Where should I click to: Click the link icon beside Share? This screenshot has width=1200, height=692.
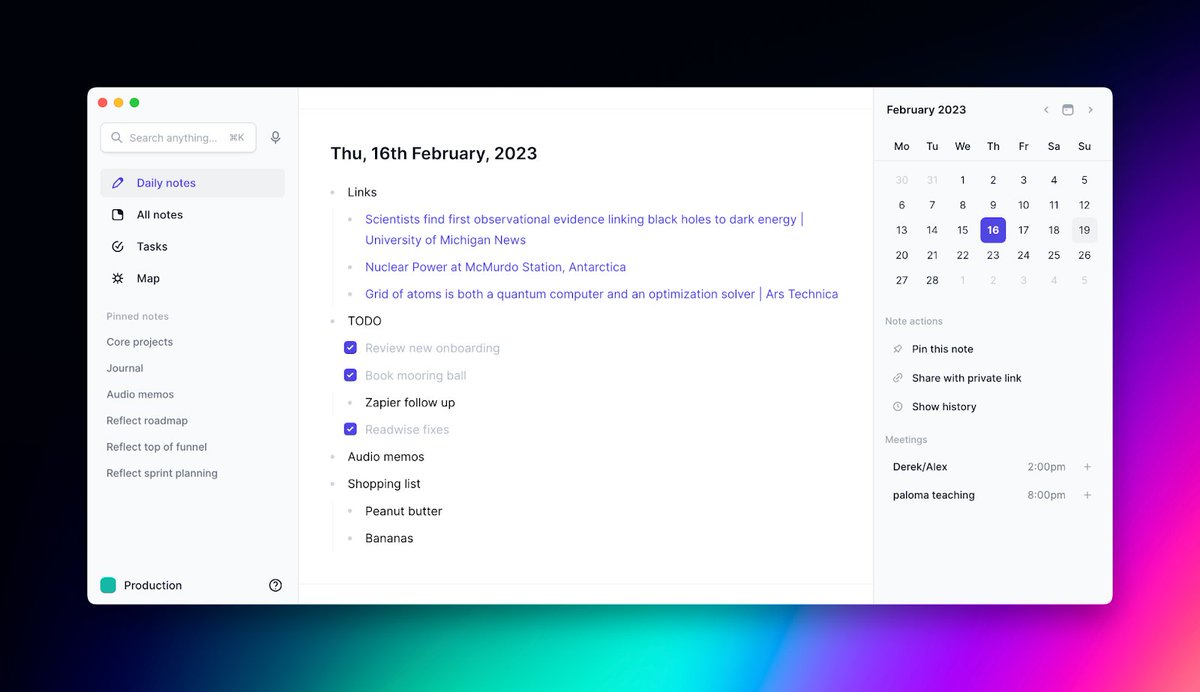tap(897, 378)
